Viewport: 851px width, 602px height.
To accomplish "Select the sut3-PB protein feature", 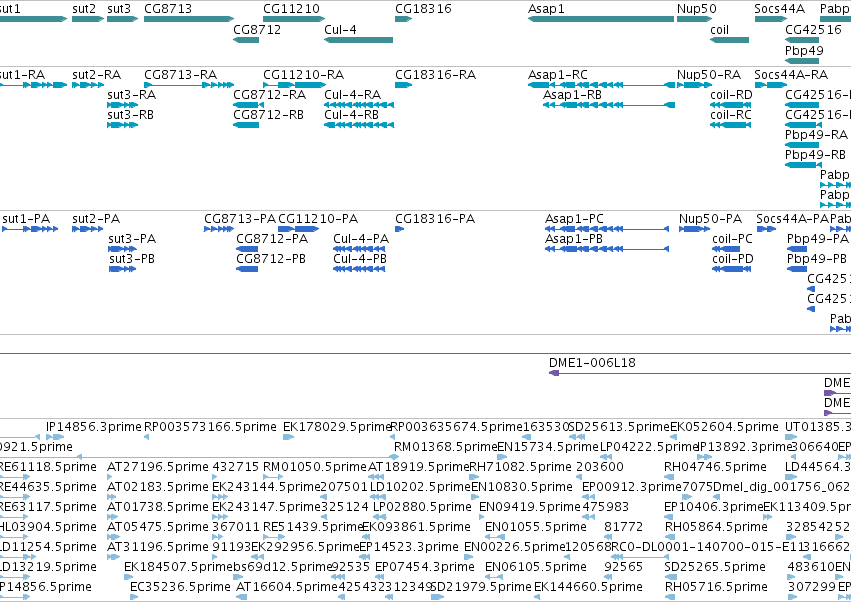I will click(x=122, y=269).
